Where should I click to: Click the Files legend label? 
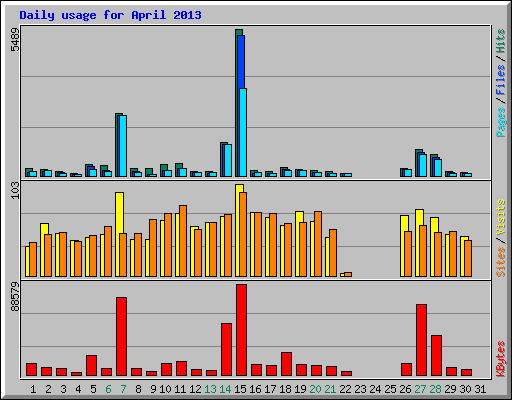501,80
